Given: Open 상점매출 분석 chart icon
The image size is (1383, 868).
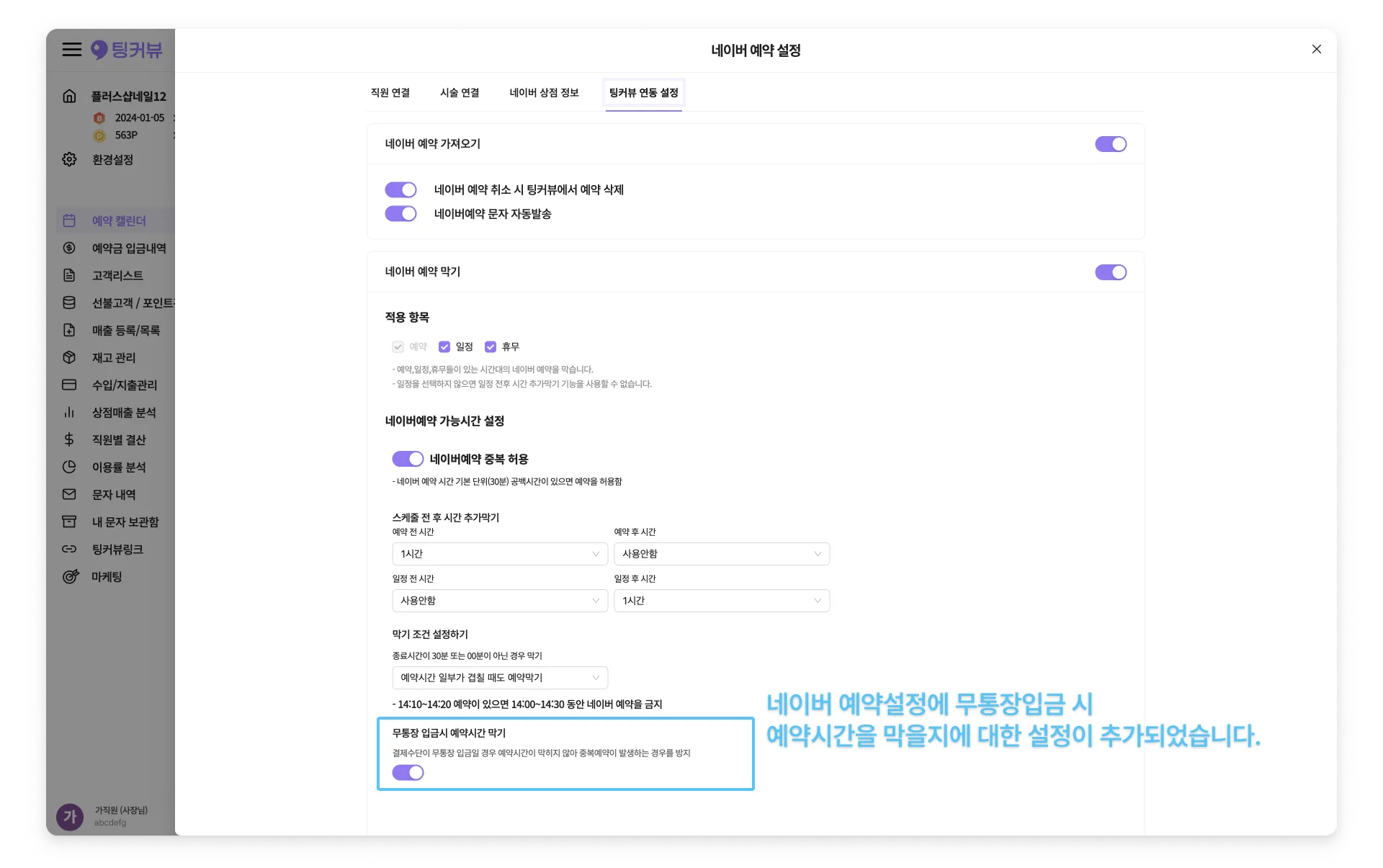Looking at the screenshot, I should coord(69,412).
